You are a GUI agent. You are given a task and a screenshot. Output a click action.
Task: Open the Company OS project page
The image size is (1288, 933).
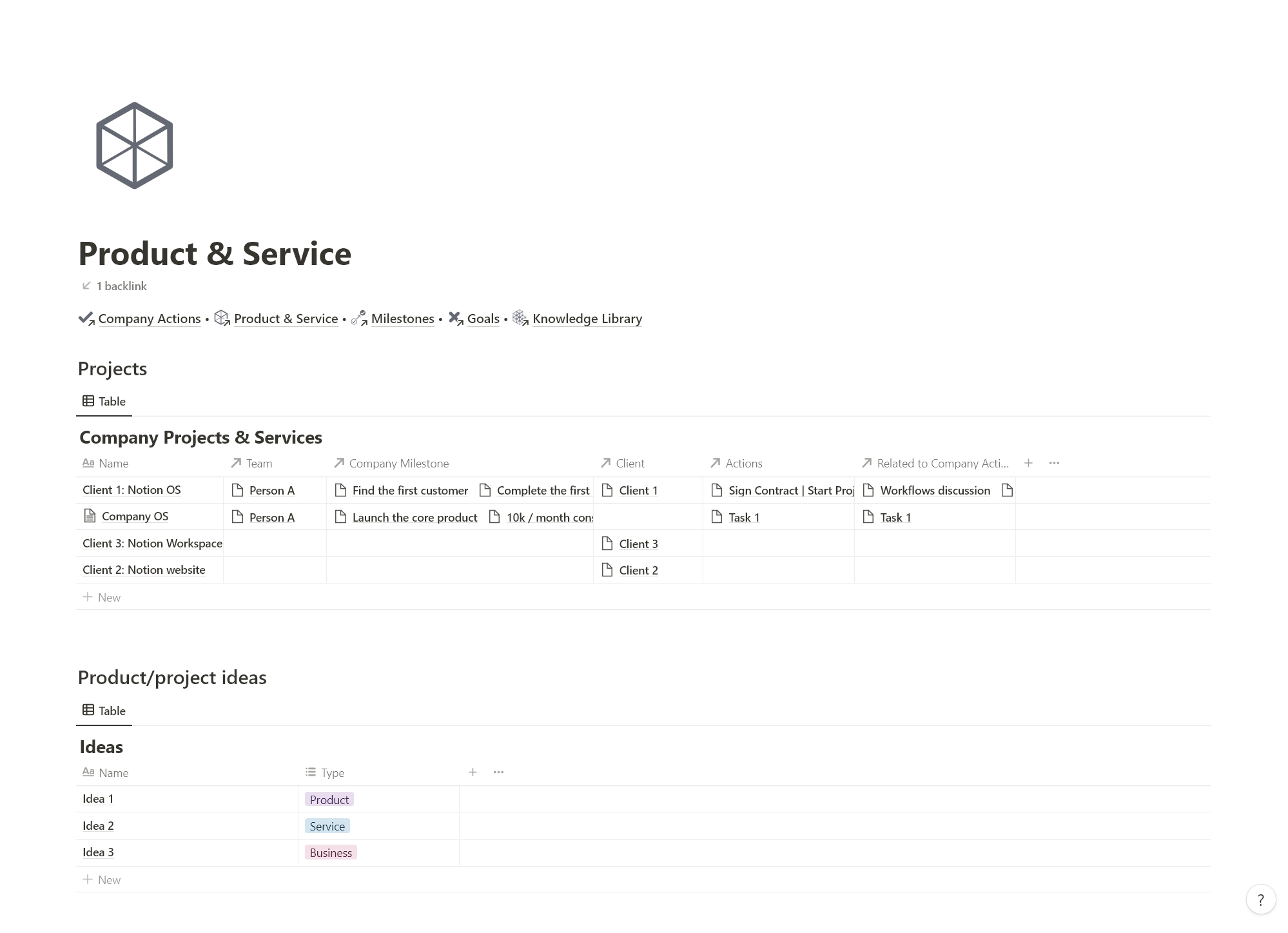tap(135, 516)
